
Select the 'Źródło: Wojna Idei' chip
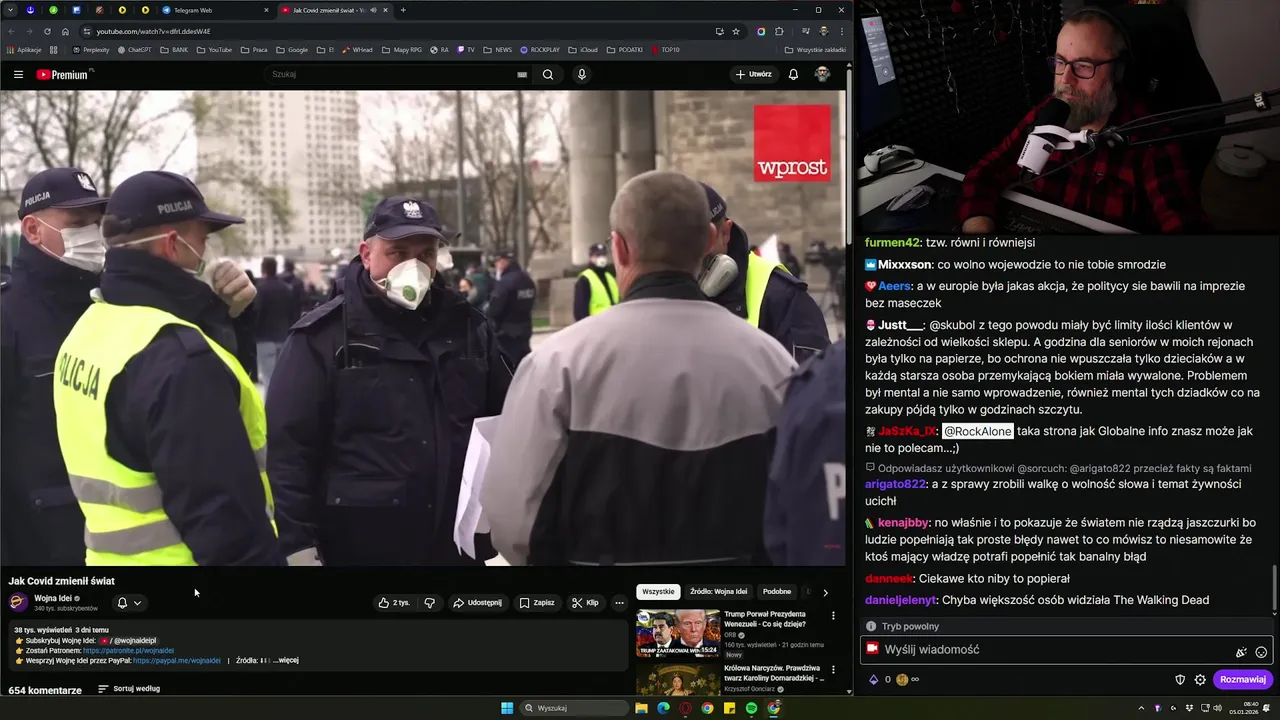pos(718,592)
